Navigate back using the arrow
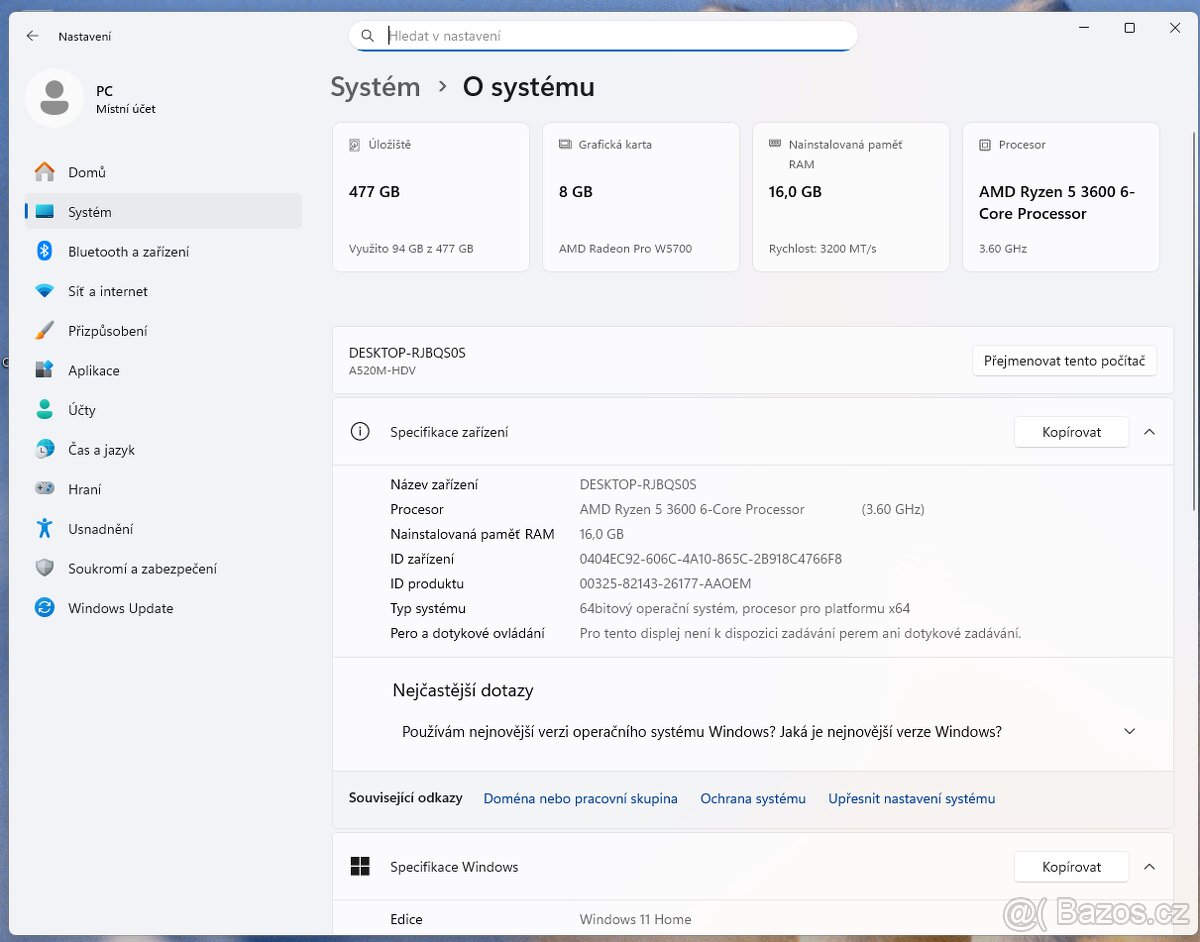This screenshot has width=1200, height=942. pyautogui.click(x=32, y=36)
